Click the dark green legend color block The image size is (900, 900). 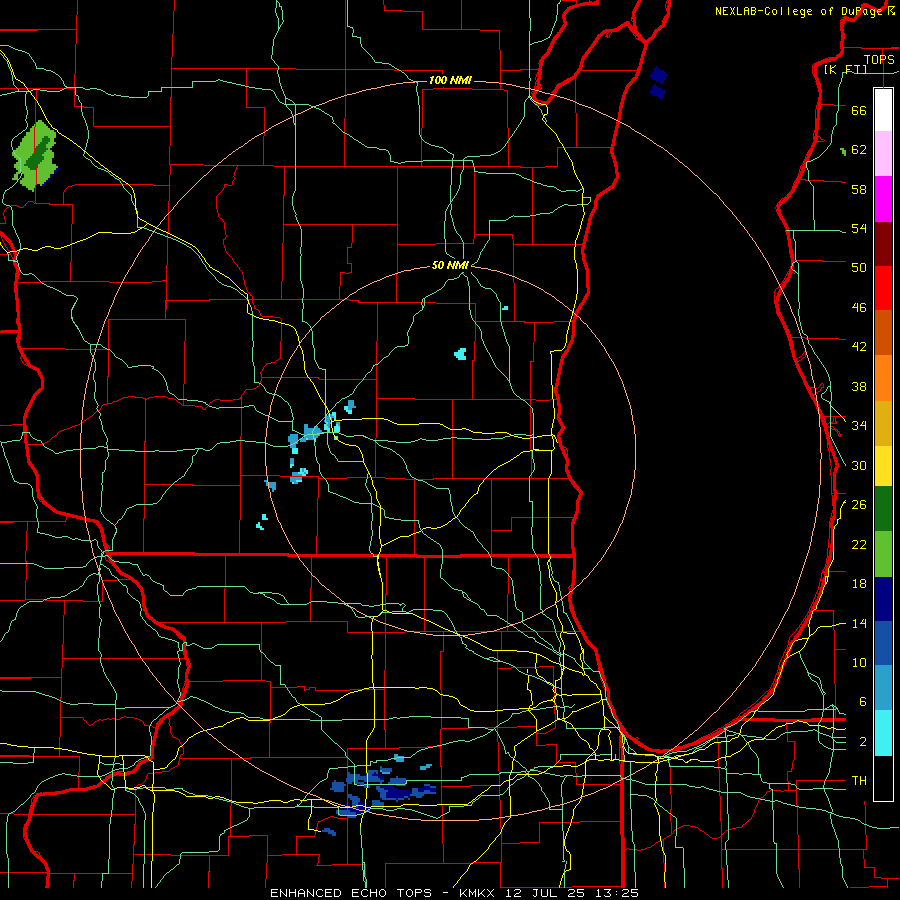pos(883,509)
